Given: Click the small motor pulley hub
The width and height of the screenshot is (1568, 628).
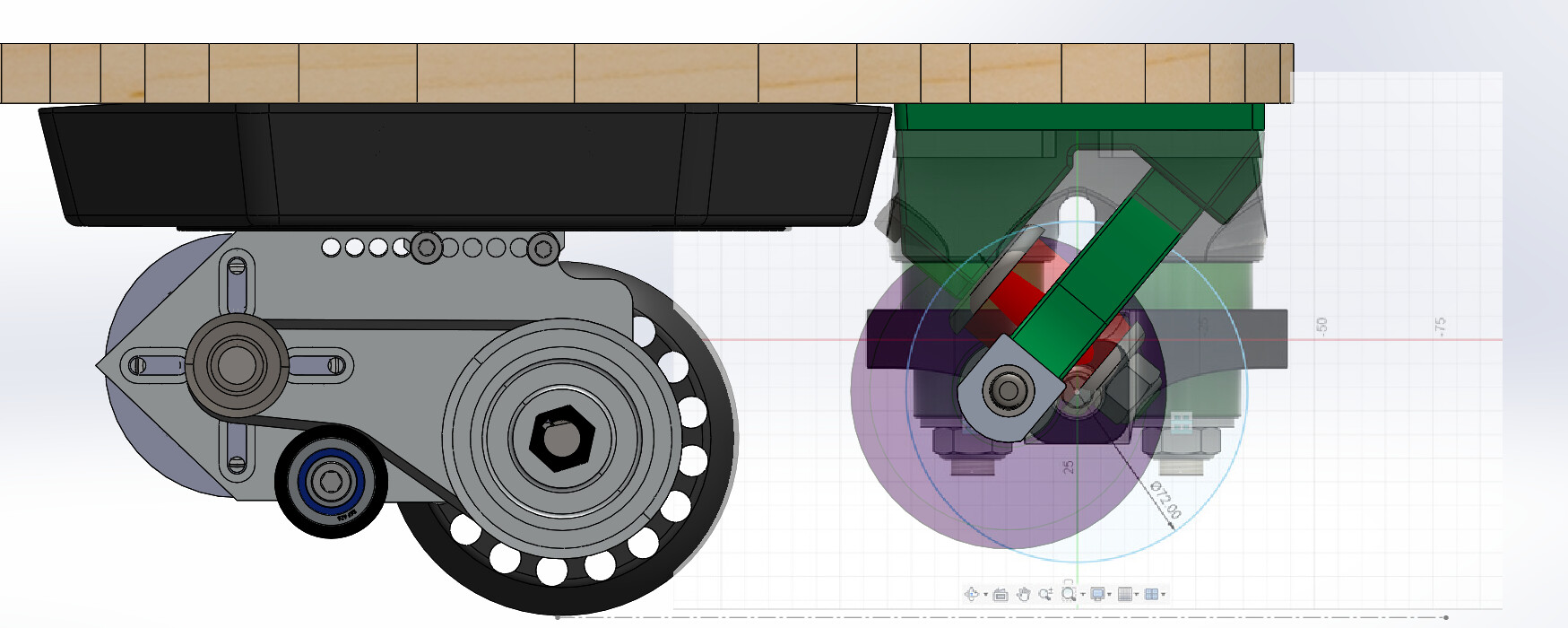Looking at the screenshot, I should 236,364.
